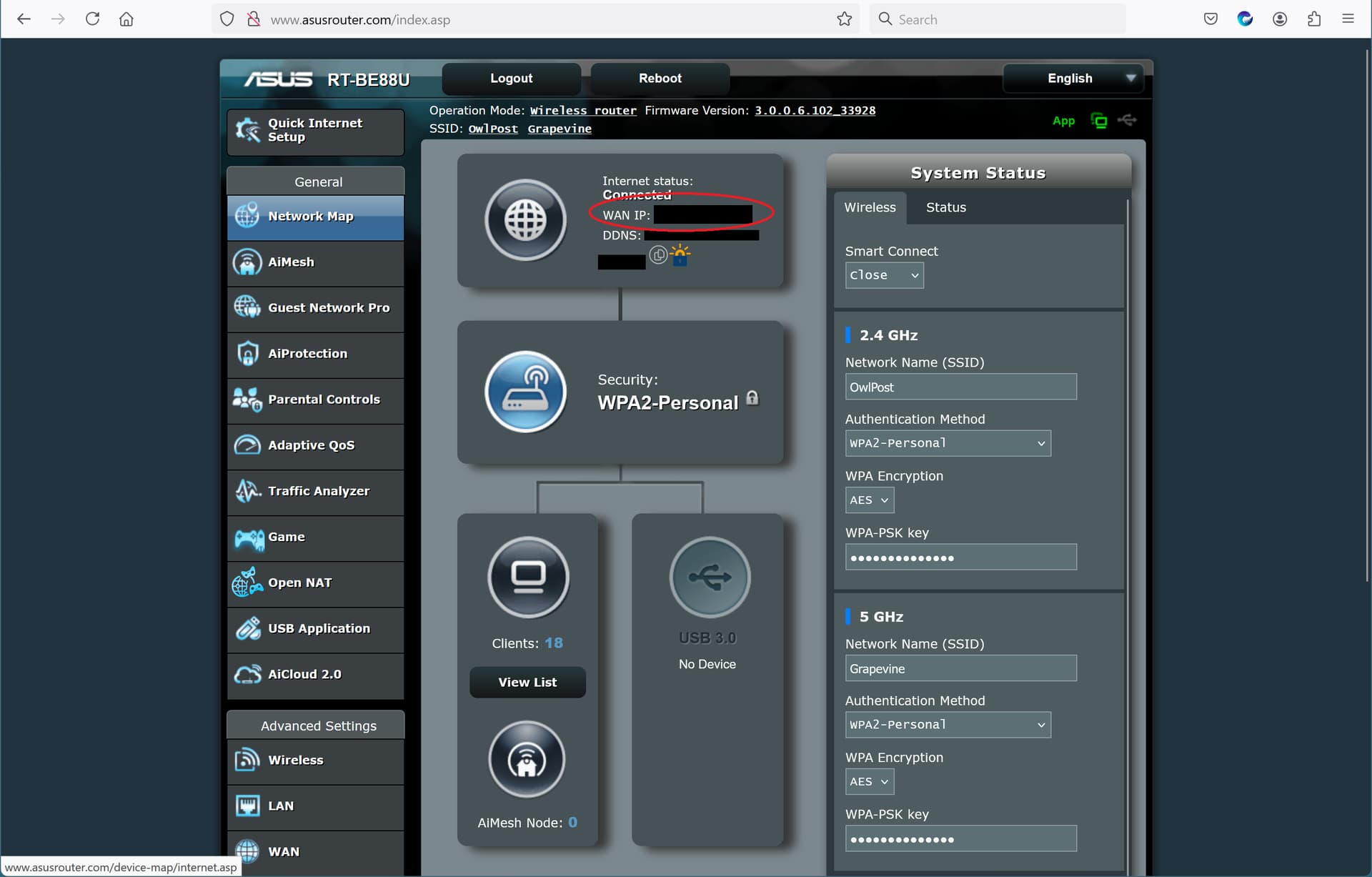Select the USB 3.0 device icon
Screen dimensions: 1372x877
coord(710,577)
